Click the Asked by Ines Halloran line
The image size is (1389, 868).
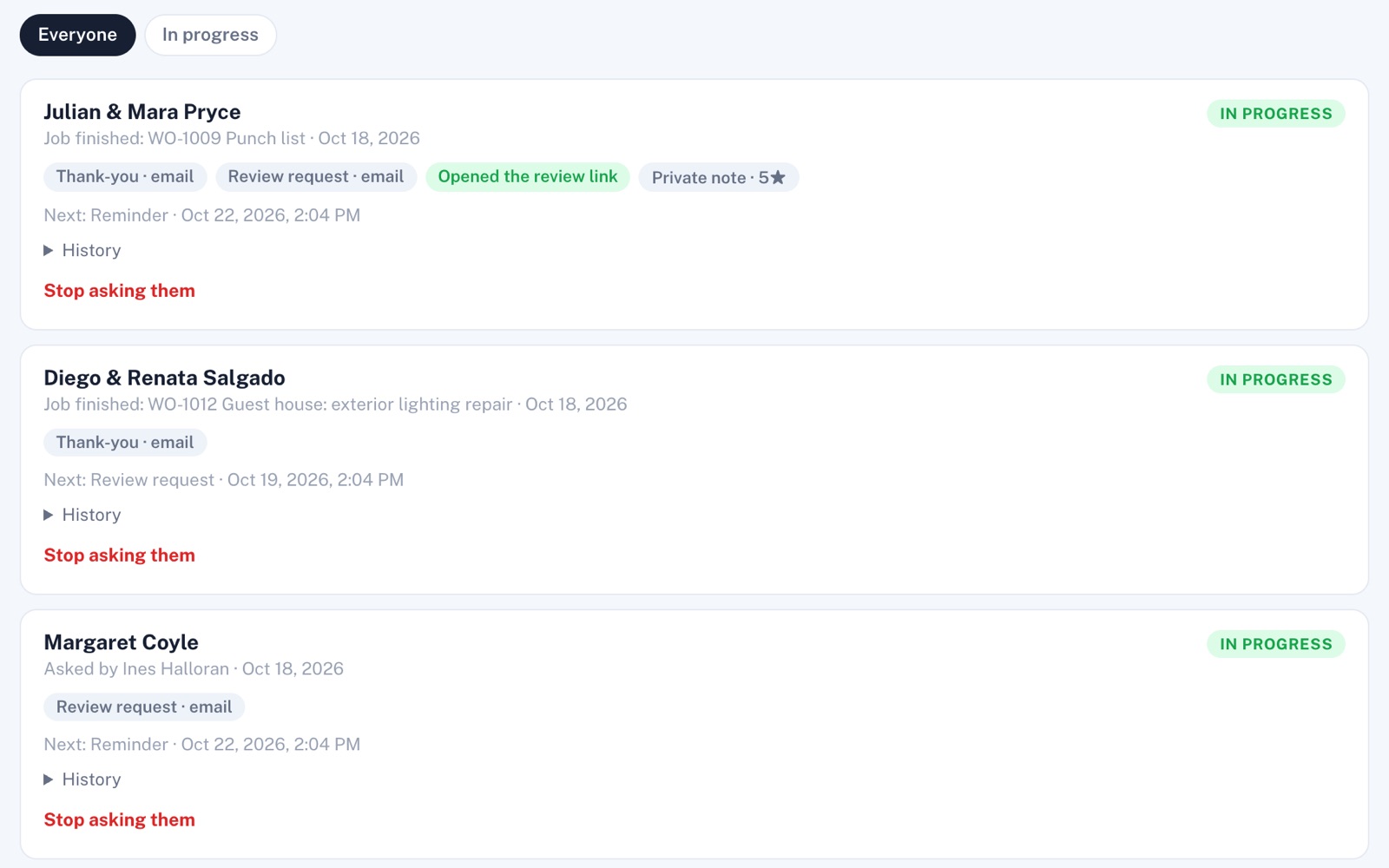click(194, 669)
